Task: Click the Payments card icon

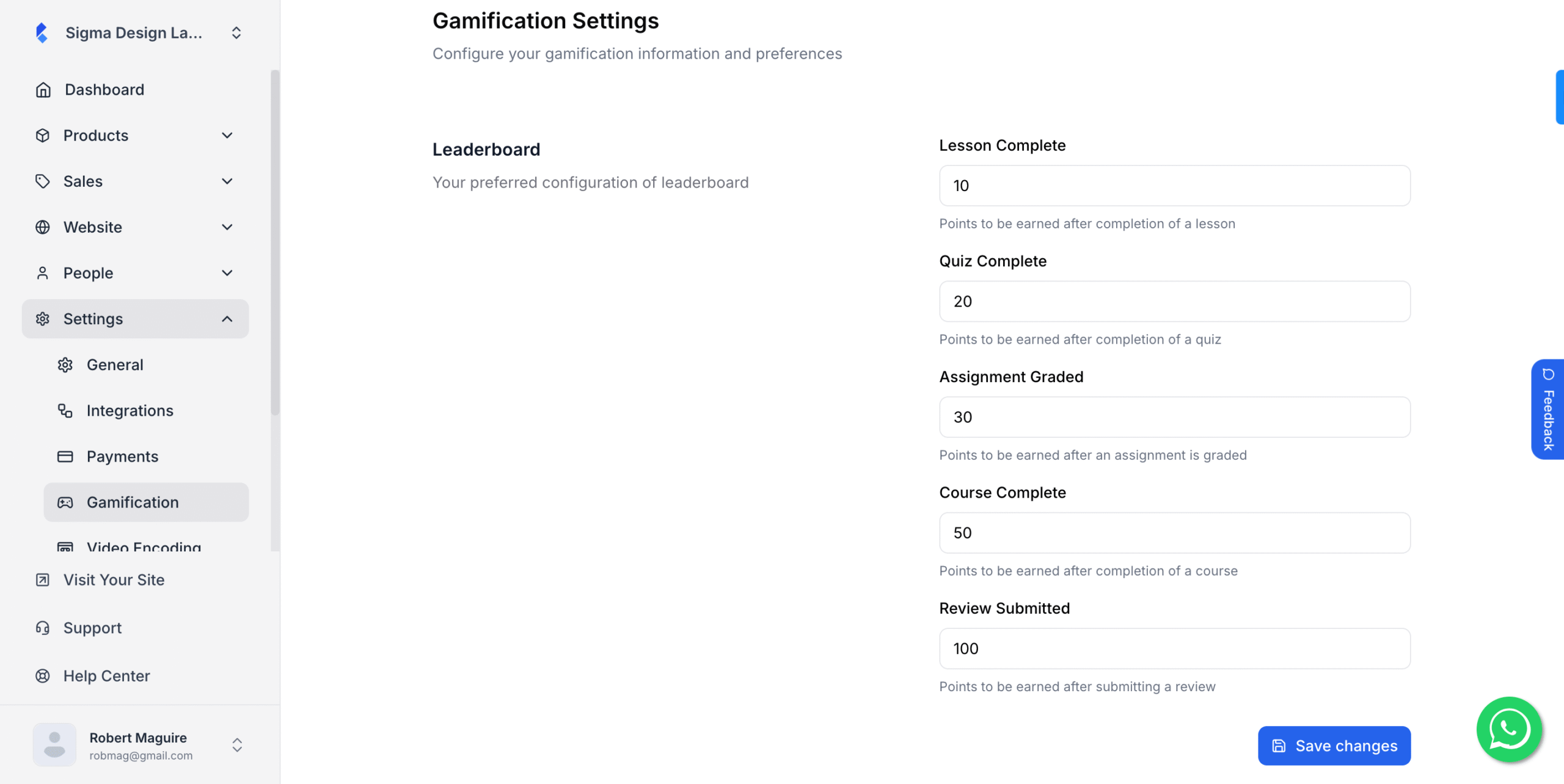Action: click(x=65, y=456)
